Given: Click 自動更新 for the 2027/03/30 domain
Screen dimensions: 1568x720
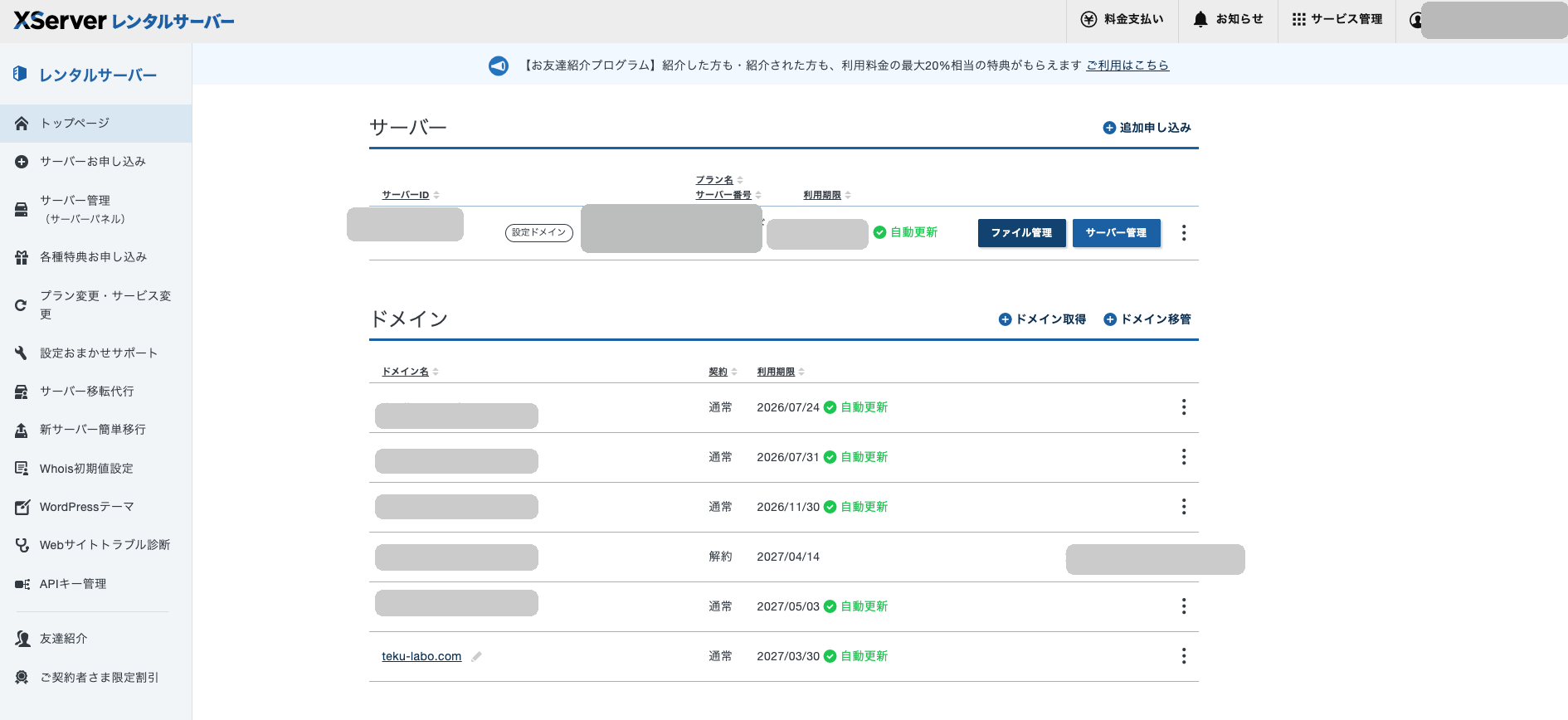Looking at the screenshot, I should (855, 656).
